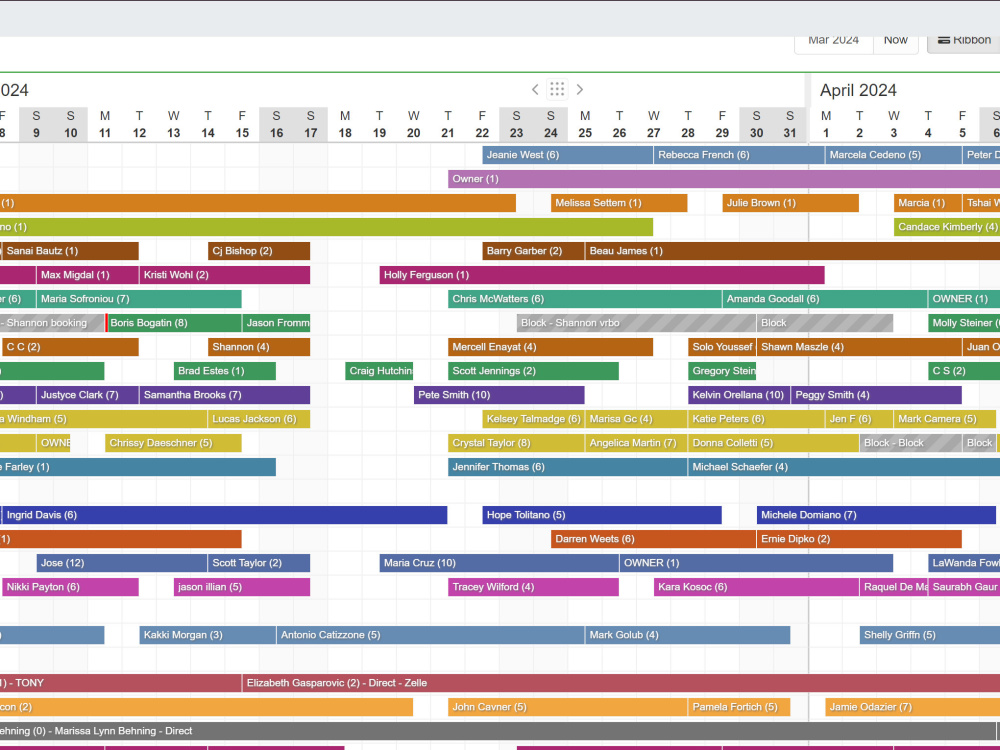Select Kristi Wohl (2) booking

click(224, 275)
